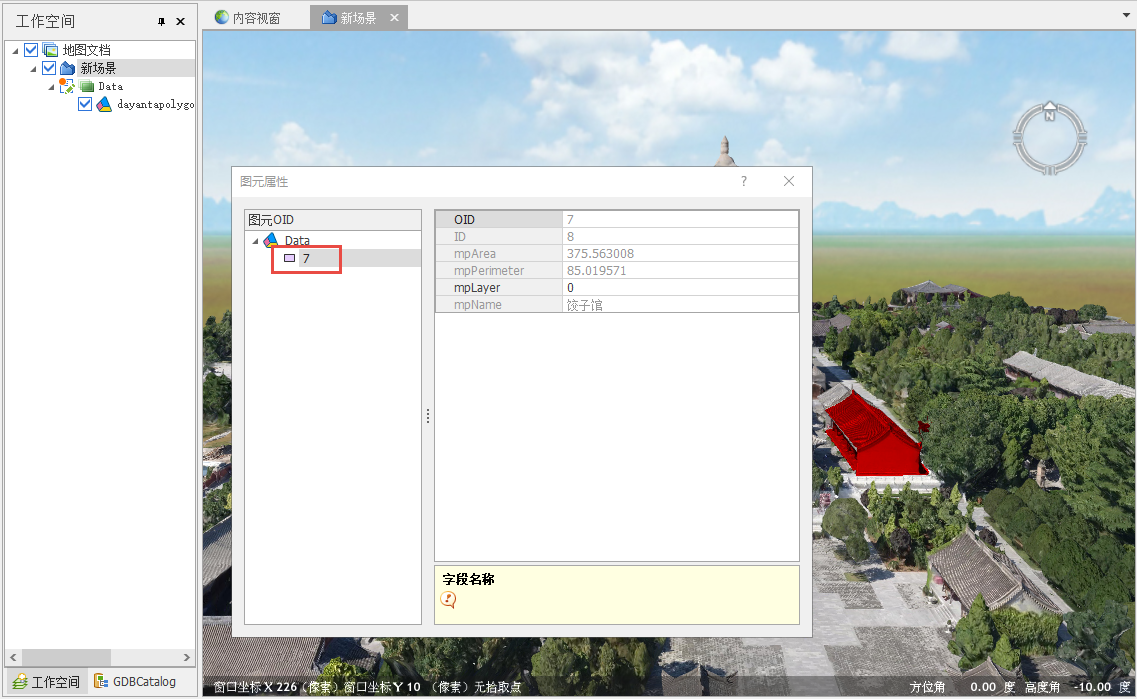The height and width of the screenshot is (699, 1137).
Task: Toggle the 新场景 visibility checkbox
Action: click(49, 68)
